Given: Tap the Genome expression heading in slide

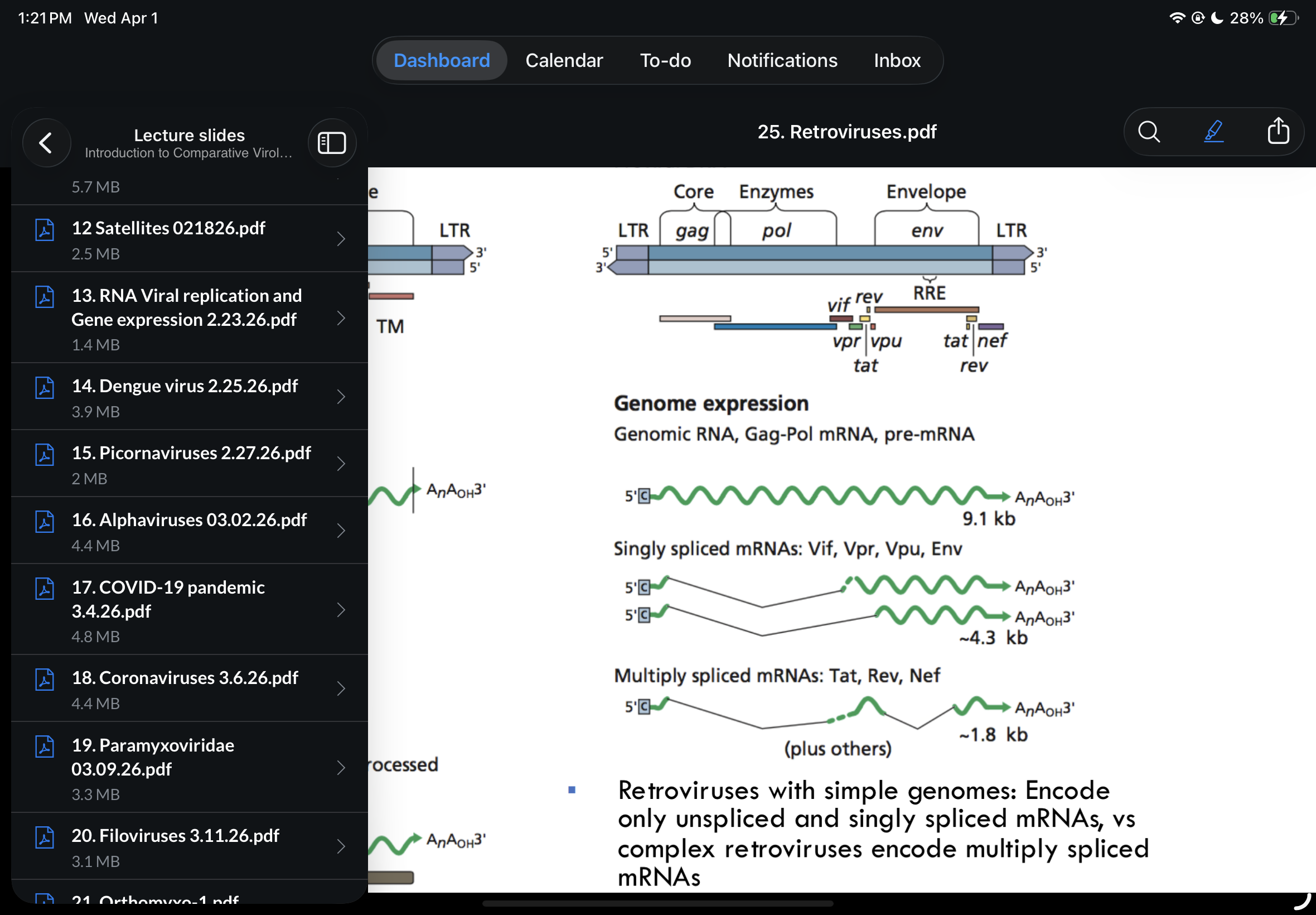Looking at the screenshot, I should click(x=711, y=403).
